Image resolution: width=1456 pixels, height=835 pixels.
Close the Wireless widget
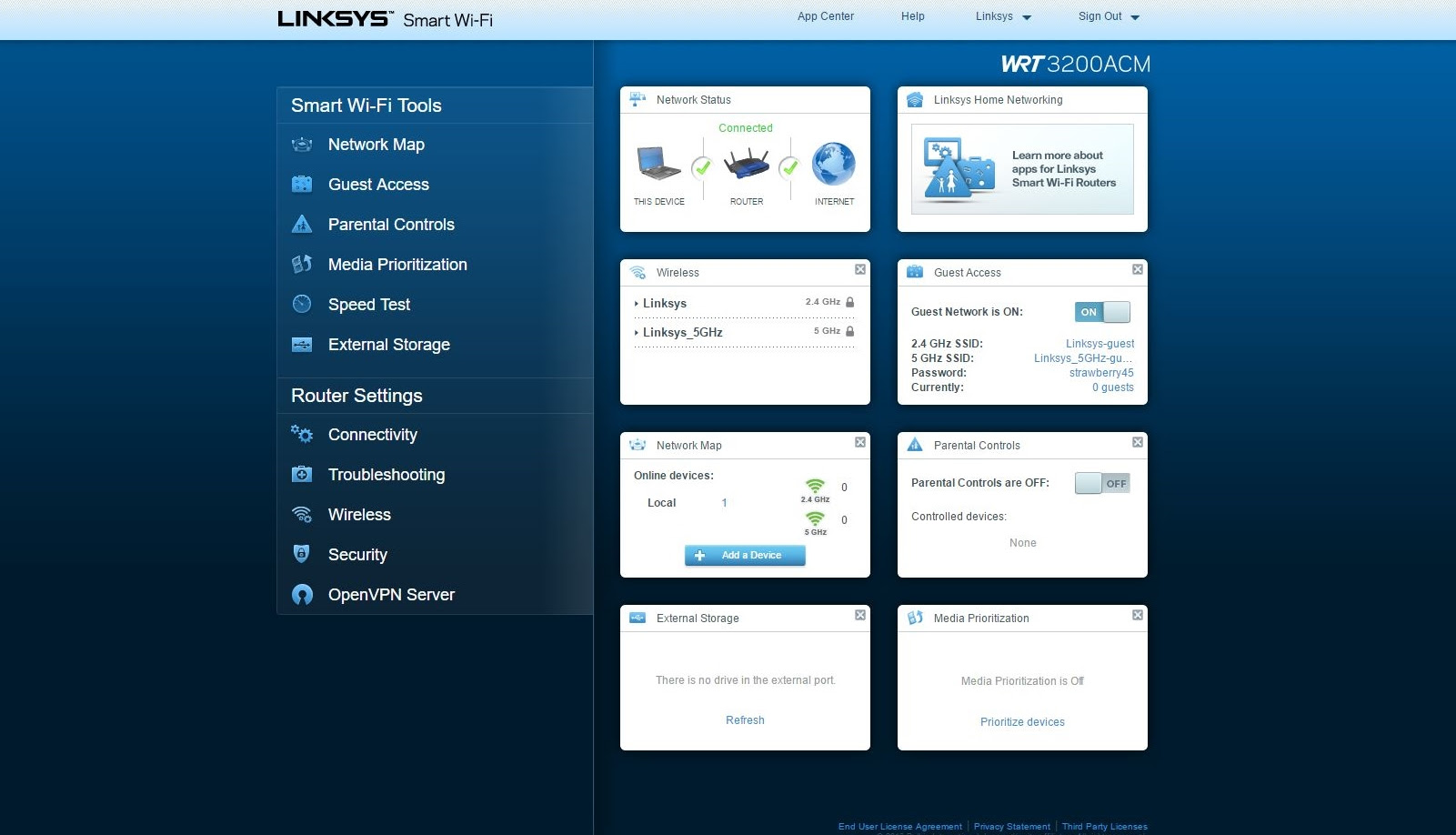(859, 269)
